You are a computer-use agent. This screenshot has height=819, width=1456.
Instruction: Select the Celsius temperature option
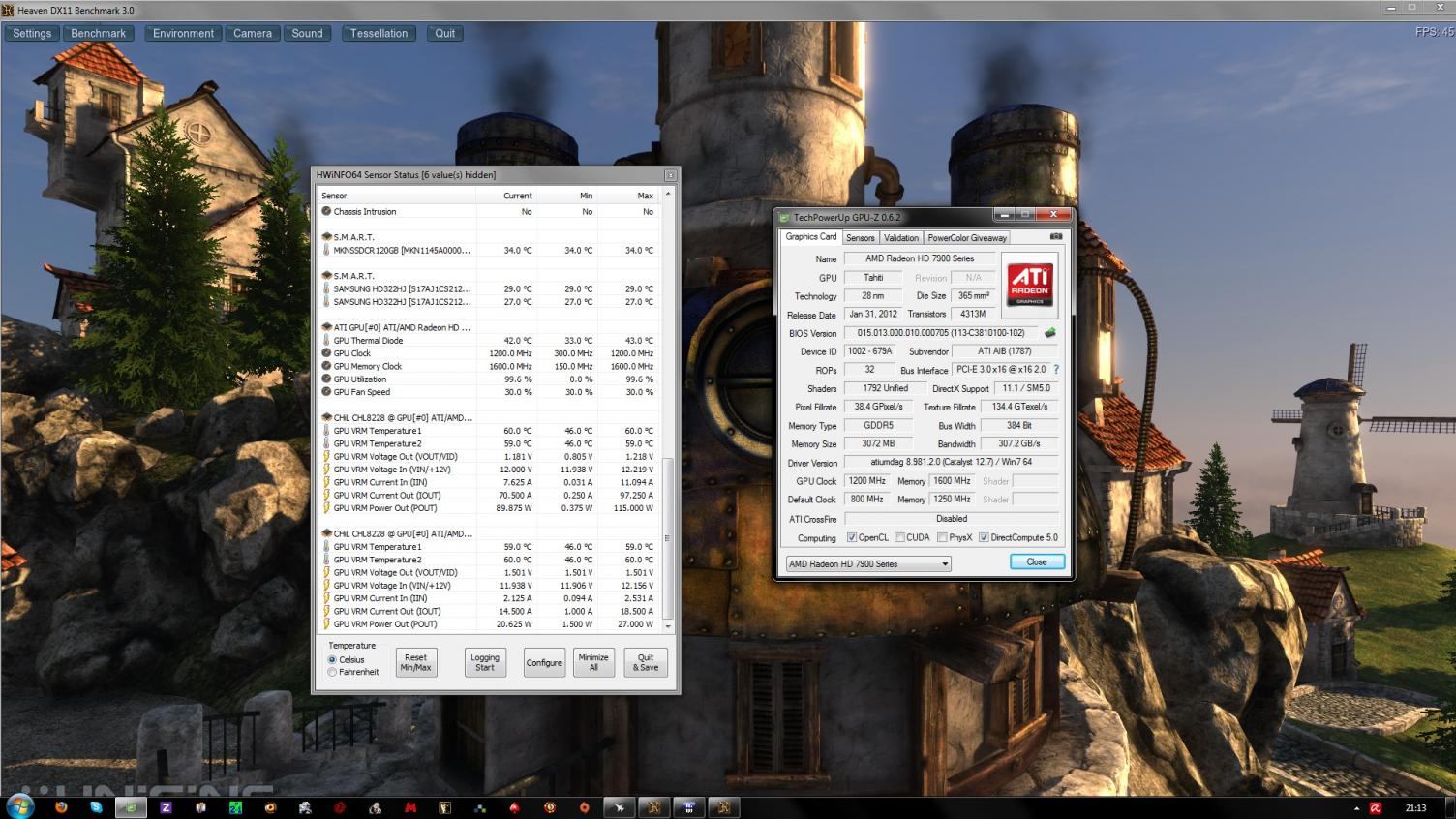332,659
